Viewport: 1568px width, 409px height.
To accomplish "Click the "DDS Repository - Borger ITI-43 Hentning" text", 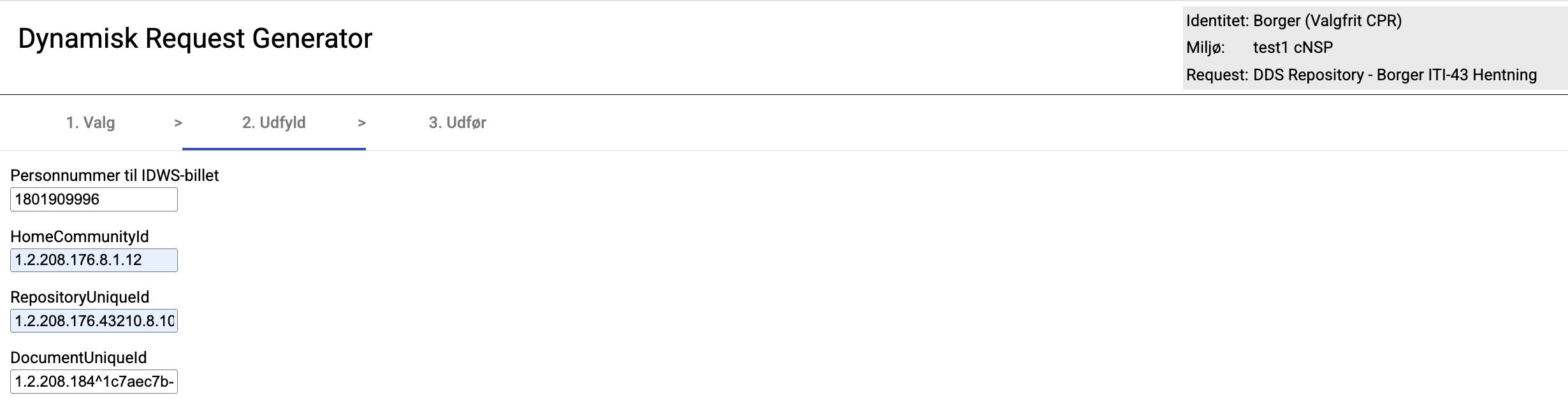I will point(1395,75).
